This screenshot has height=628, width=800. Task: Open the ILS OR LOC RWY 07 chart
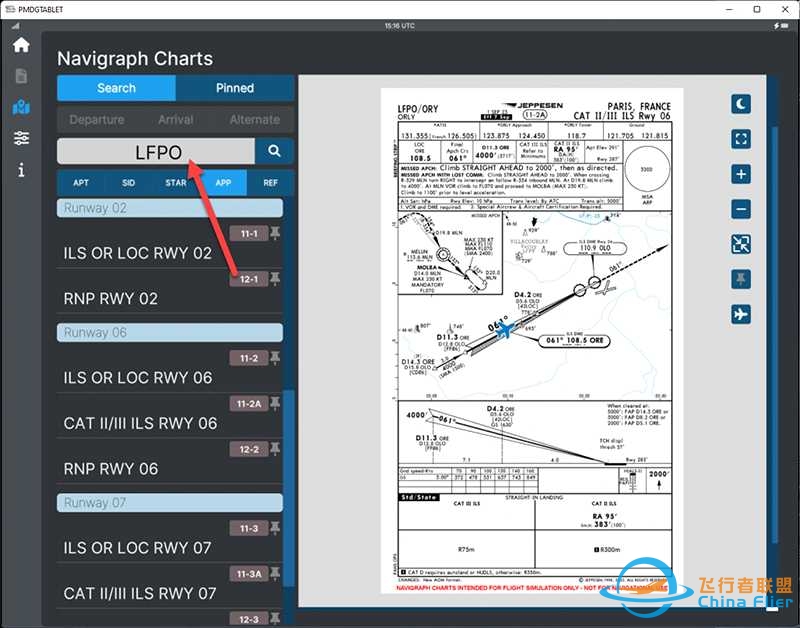tap(138, 548)
